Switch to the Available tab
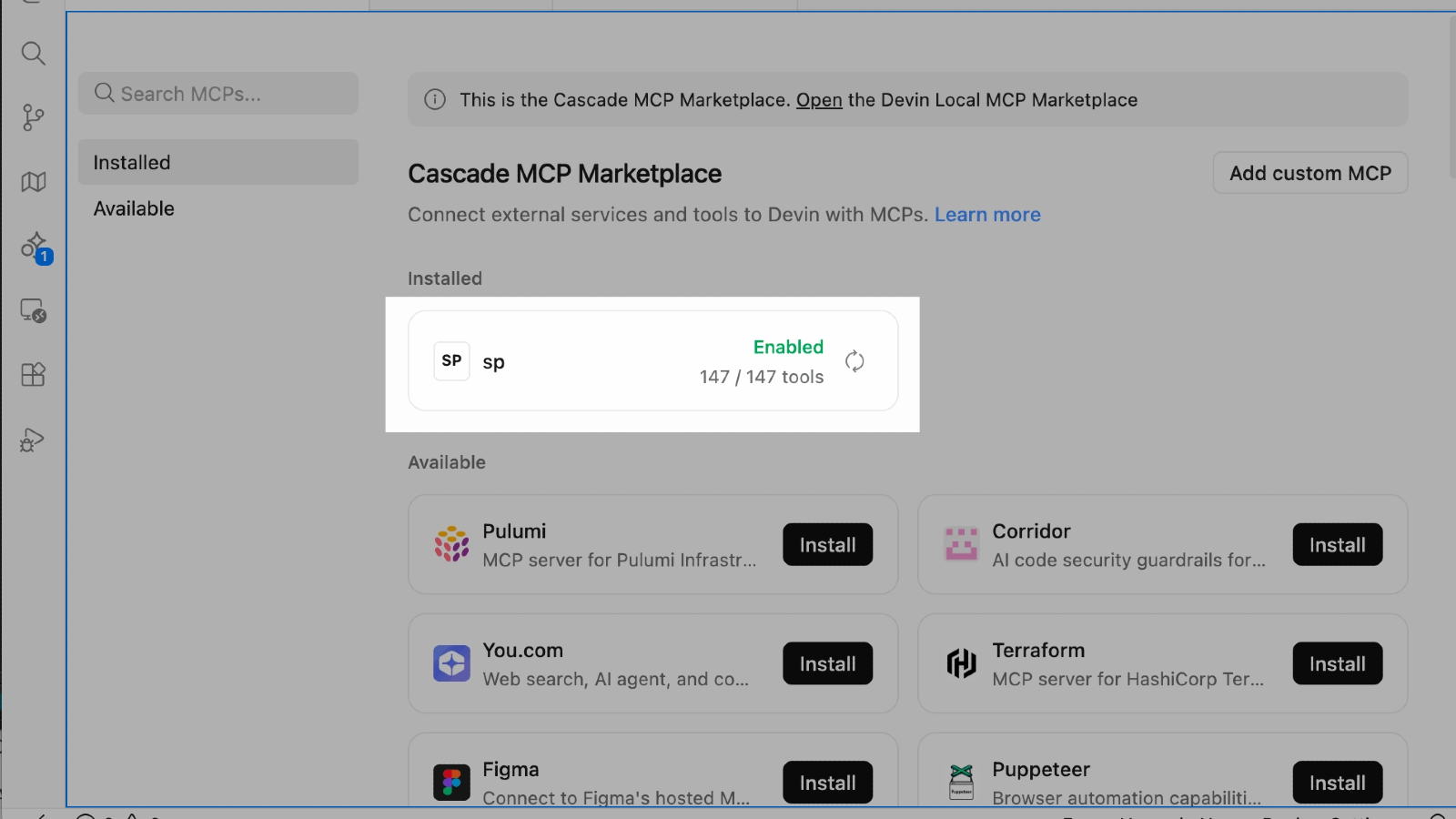The height and width of the screenshot is (819, 1456). [218, 208]
